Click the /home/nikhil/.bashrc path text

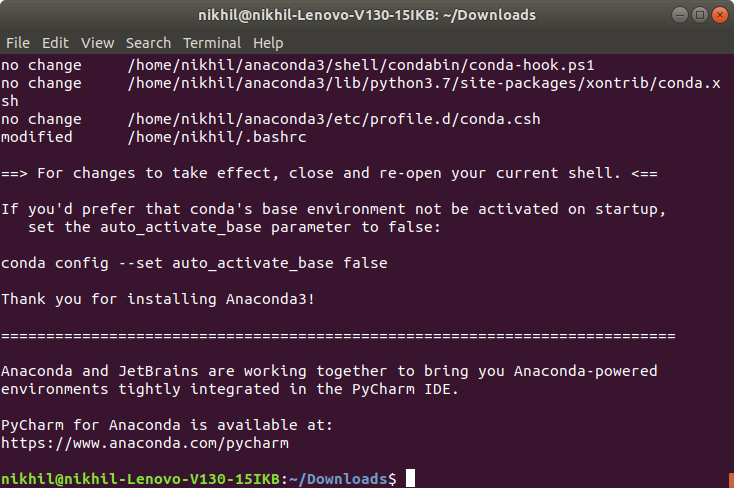point(217,137)
